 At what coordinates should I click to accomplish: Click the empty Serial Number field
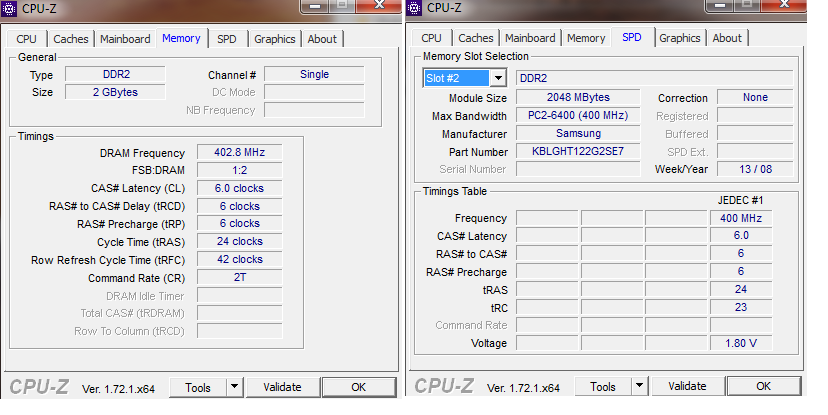[x=578, y=169]
